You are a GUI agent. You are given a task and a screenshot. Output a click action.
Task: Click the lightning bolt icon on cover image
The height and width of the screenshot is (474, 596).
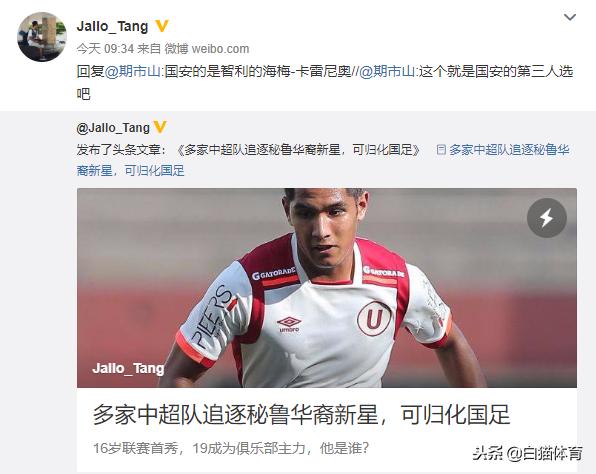point(547,218)
